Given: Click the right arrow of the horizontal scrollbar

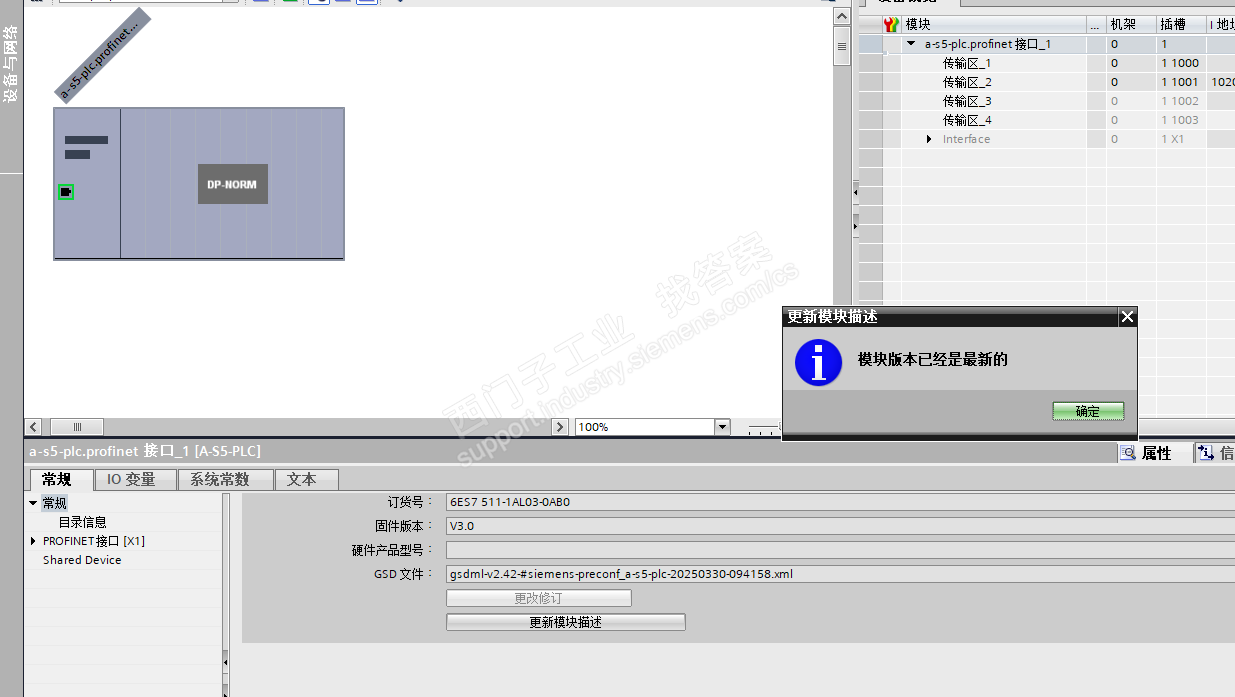Looking at the screenshot, I should click(560, 427).
